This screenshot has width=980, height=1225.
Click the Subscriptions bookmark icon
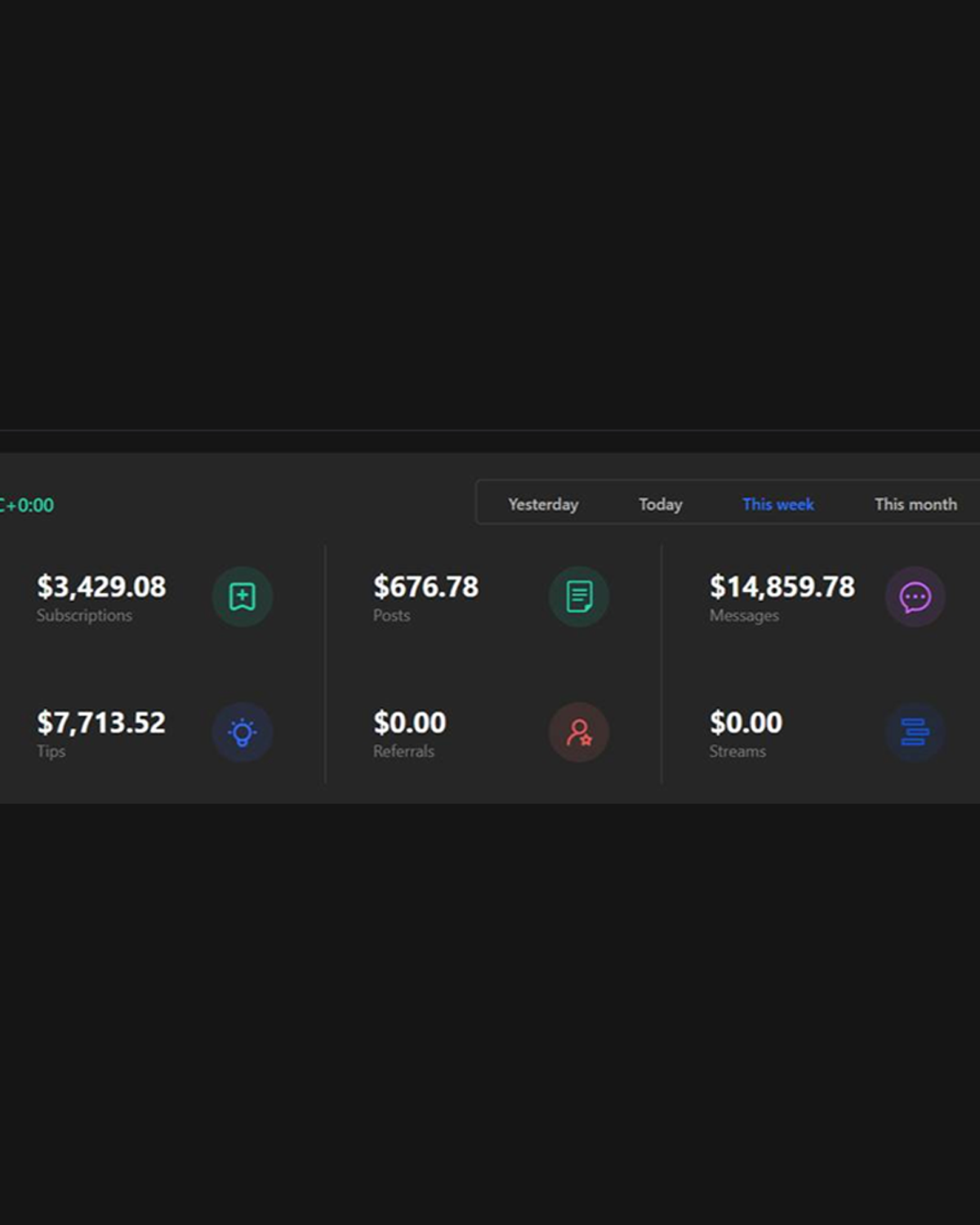(x=242, y=596)
